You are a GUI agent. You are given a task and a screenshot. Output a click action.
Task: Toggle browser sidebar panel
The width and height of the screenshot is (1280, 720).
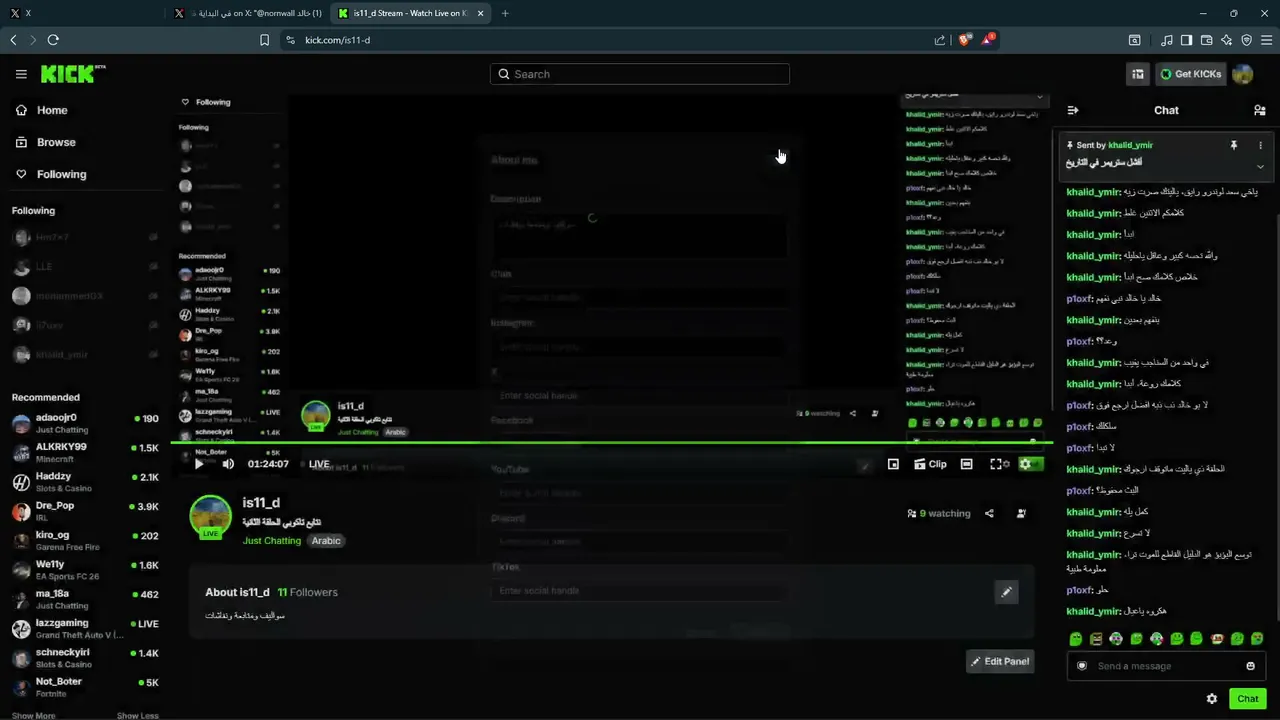tap(1186, 40)
